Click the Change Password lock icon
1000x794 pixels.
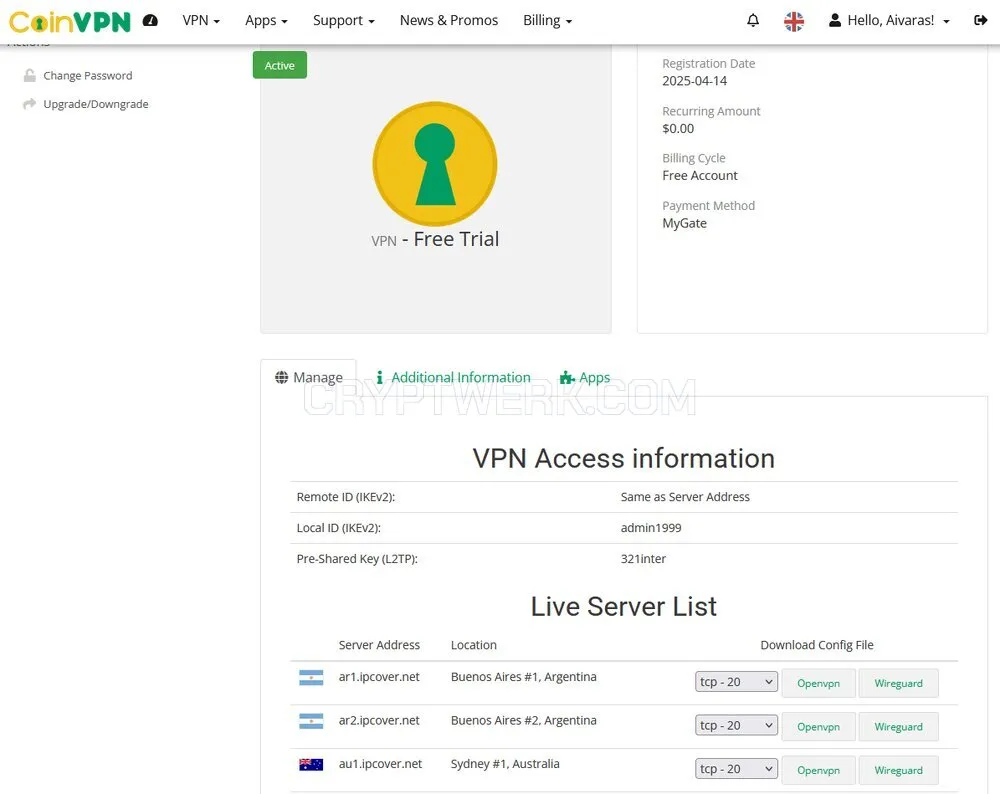click(x=29, y=76)
